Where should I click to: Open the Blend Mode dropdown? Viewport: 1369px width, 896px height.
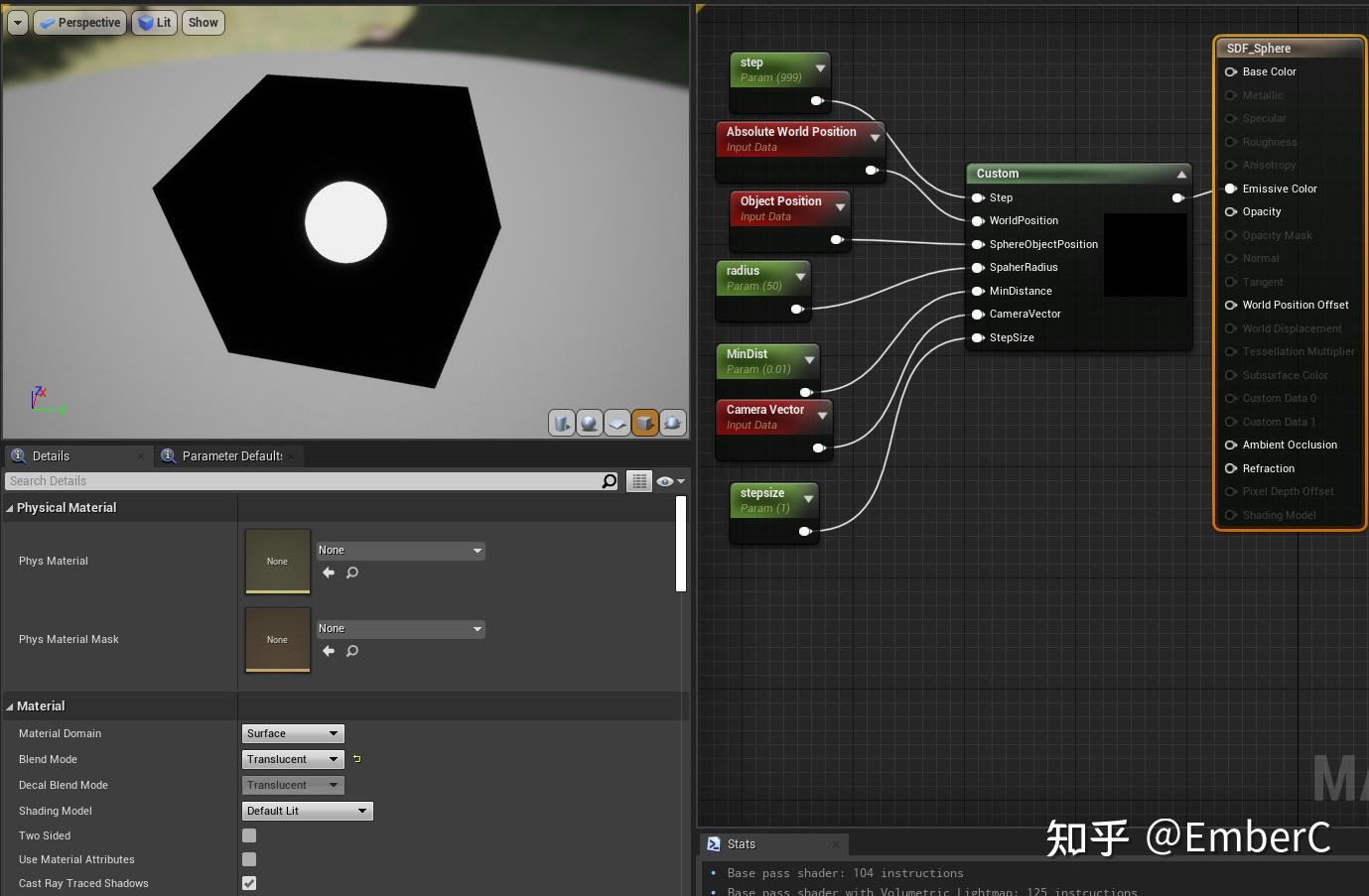[292, 759]
